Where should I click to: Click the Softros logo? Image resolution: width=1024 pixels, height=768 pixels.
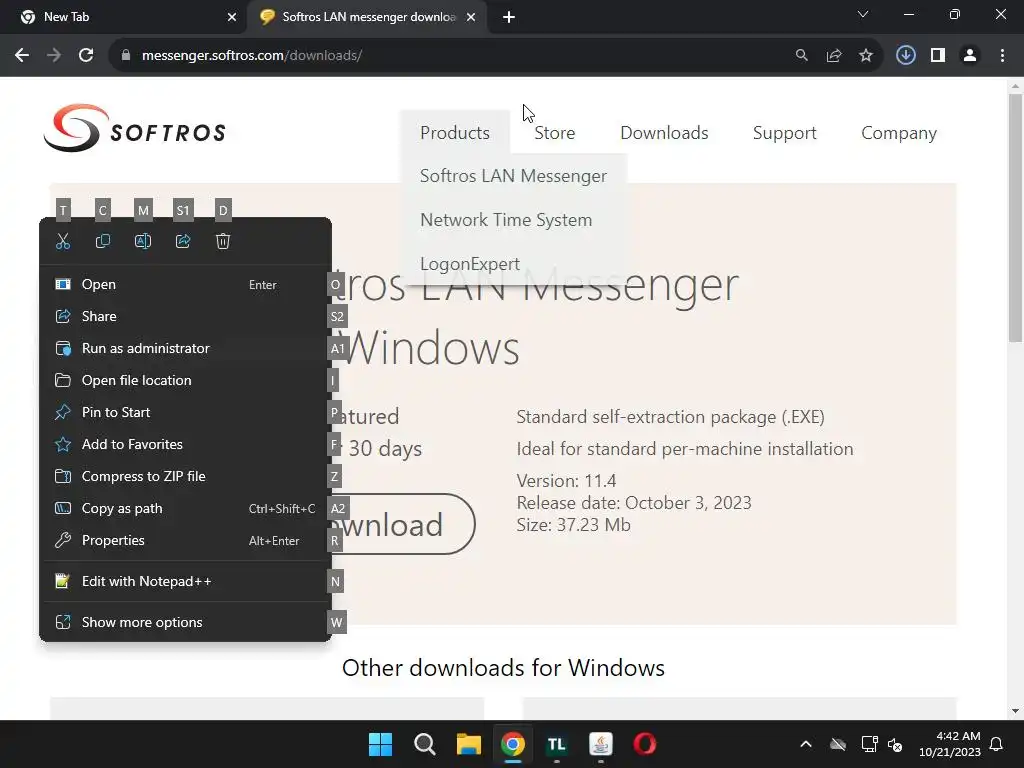[135, 129]
